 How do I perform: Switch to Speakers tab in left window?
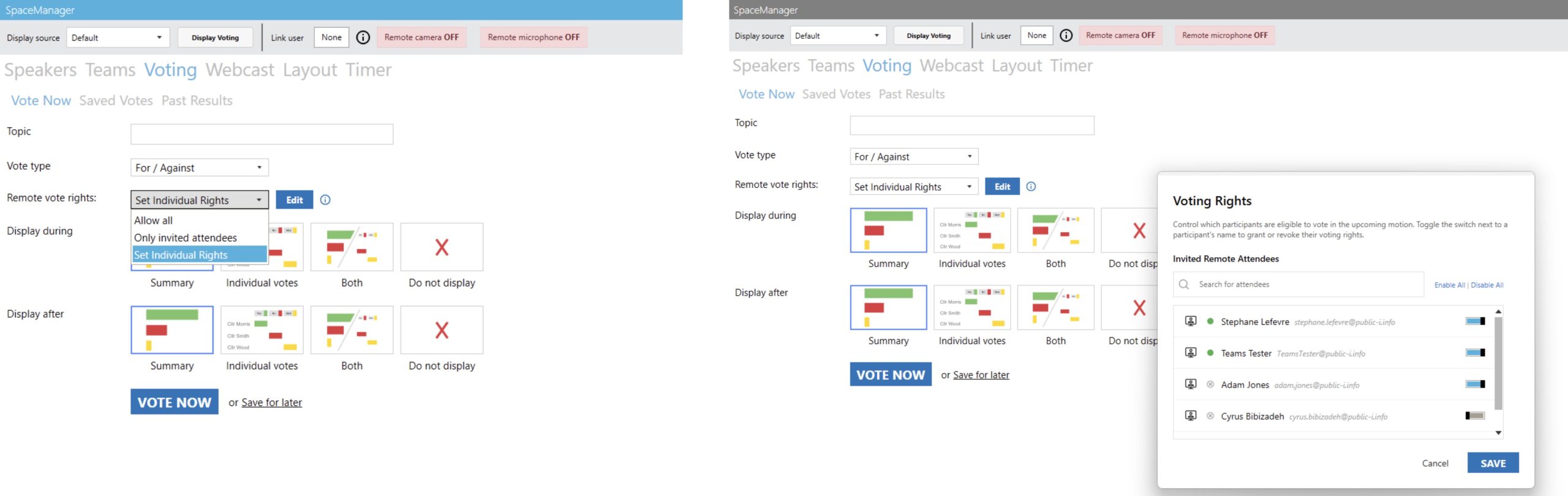pyautogui.click(x=40, y=70)
